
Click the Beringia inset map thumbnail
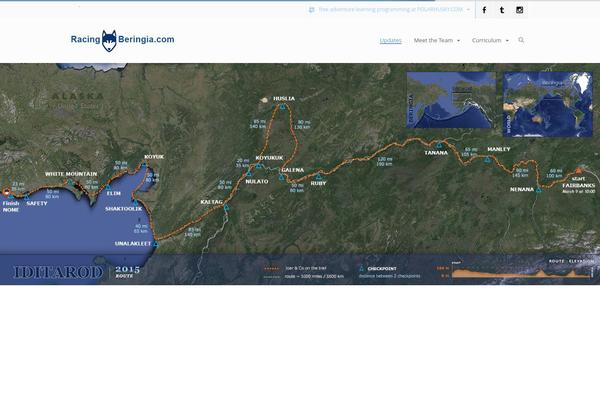[451, 100]
